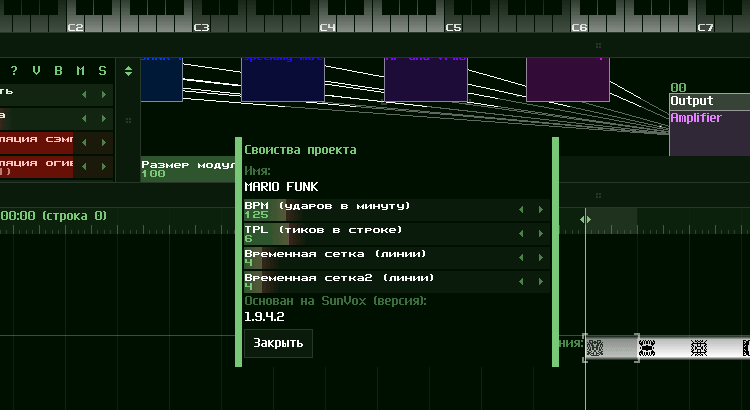This screenshot has height=410, width=750.
Task: Click grip handle below the piano keyboard
Action: click(598, 46)
